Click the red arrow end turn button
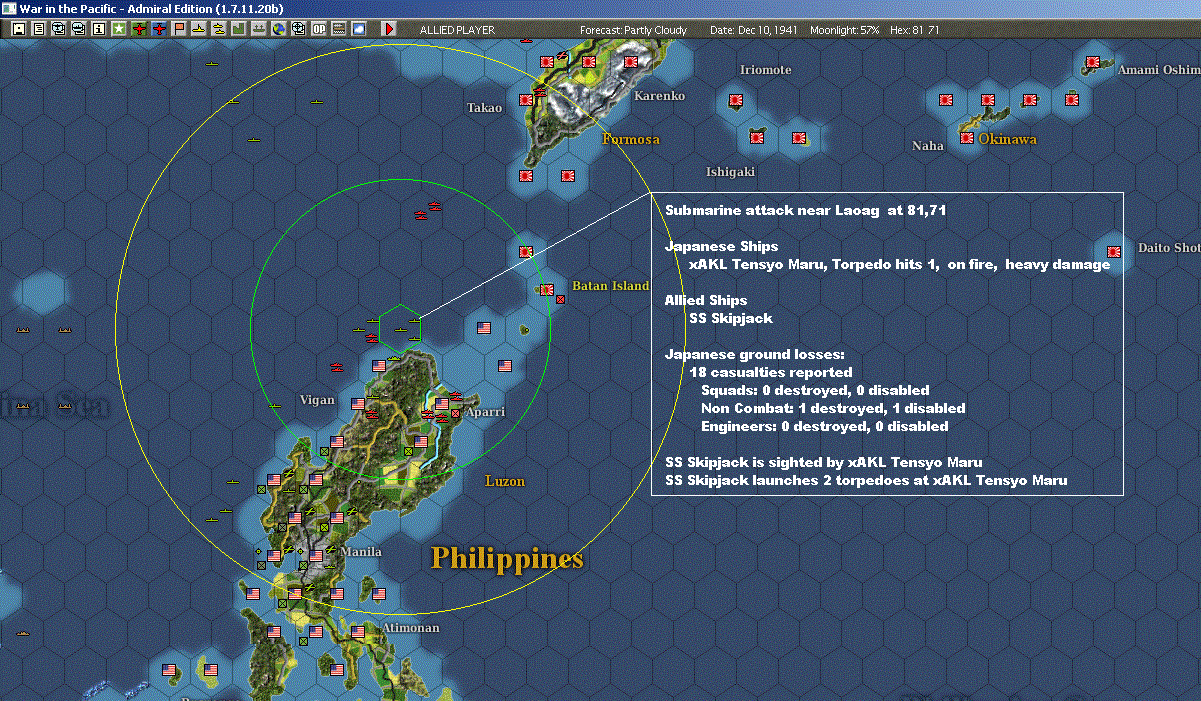Image resolution: width=1201 pixels, height=701 pixels. (x=389, y=30)
